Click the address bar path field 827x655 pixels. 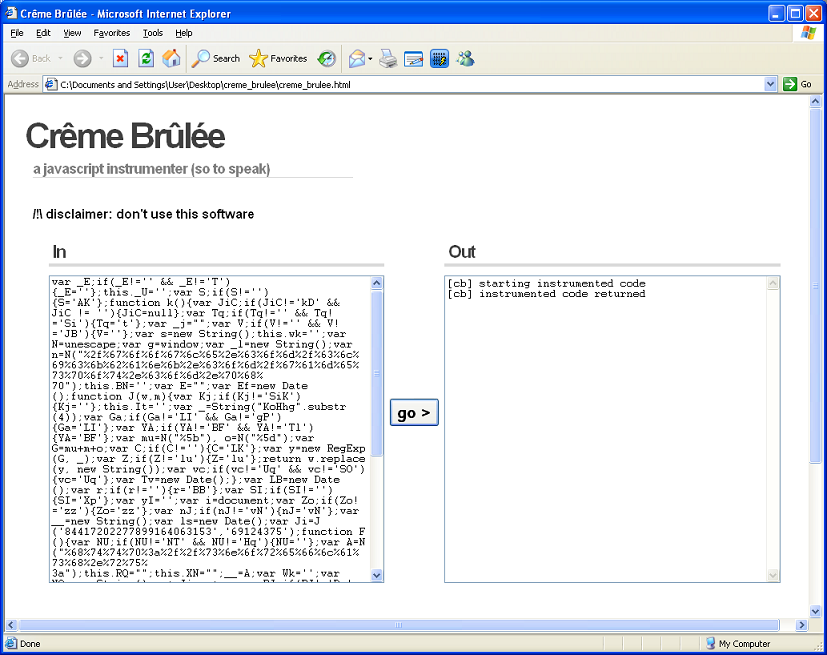tap(400, 85)
